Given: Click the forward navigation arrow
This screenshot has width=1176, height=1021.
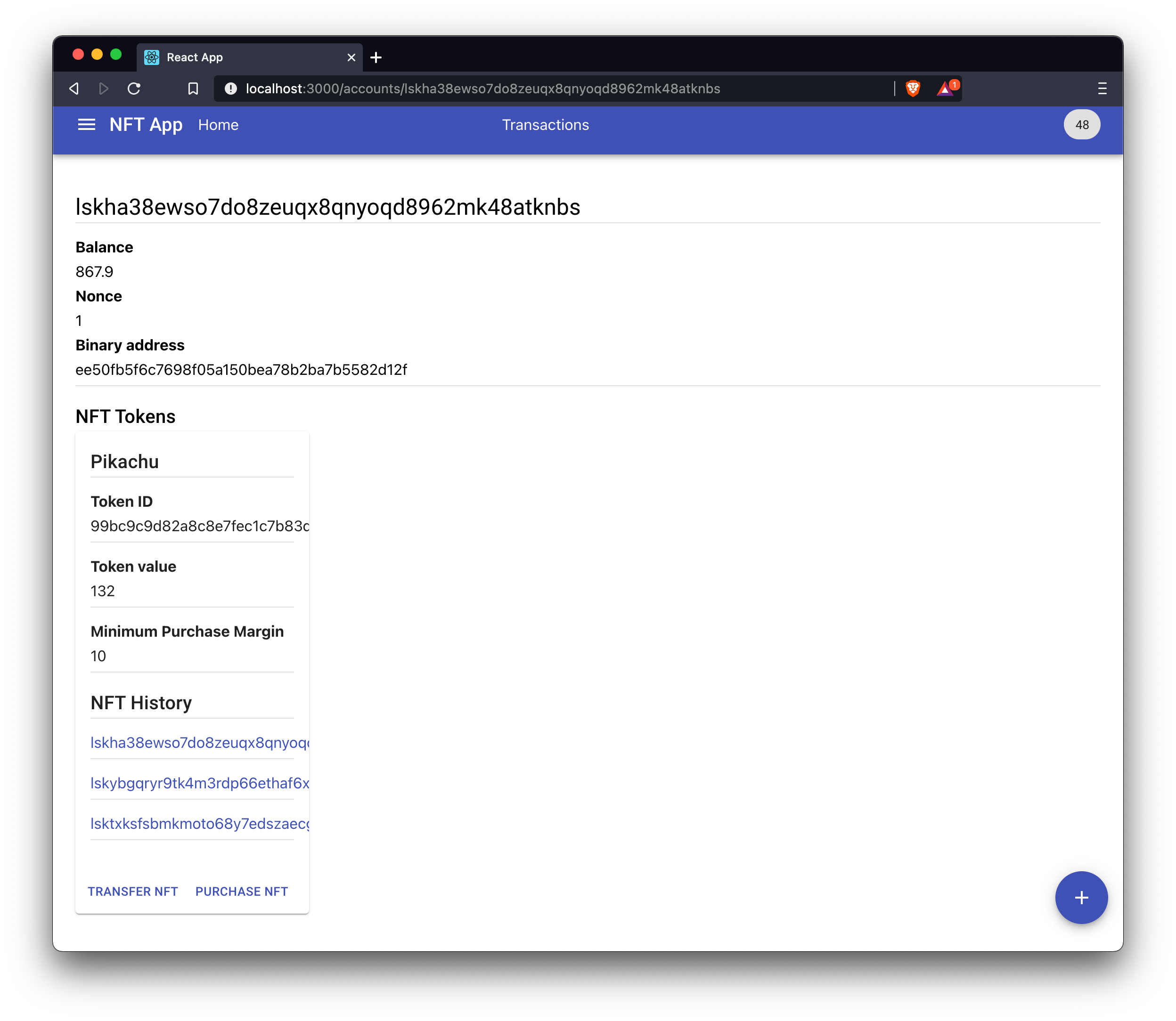Looking at the screenshot, I should pyautogui.click(x=104, y=89).
